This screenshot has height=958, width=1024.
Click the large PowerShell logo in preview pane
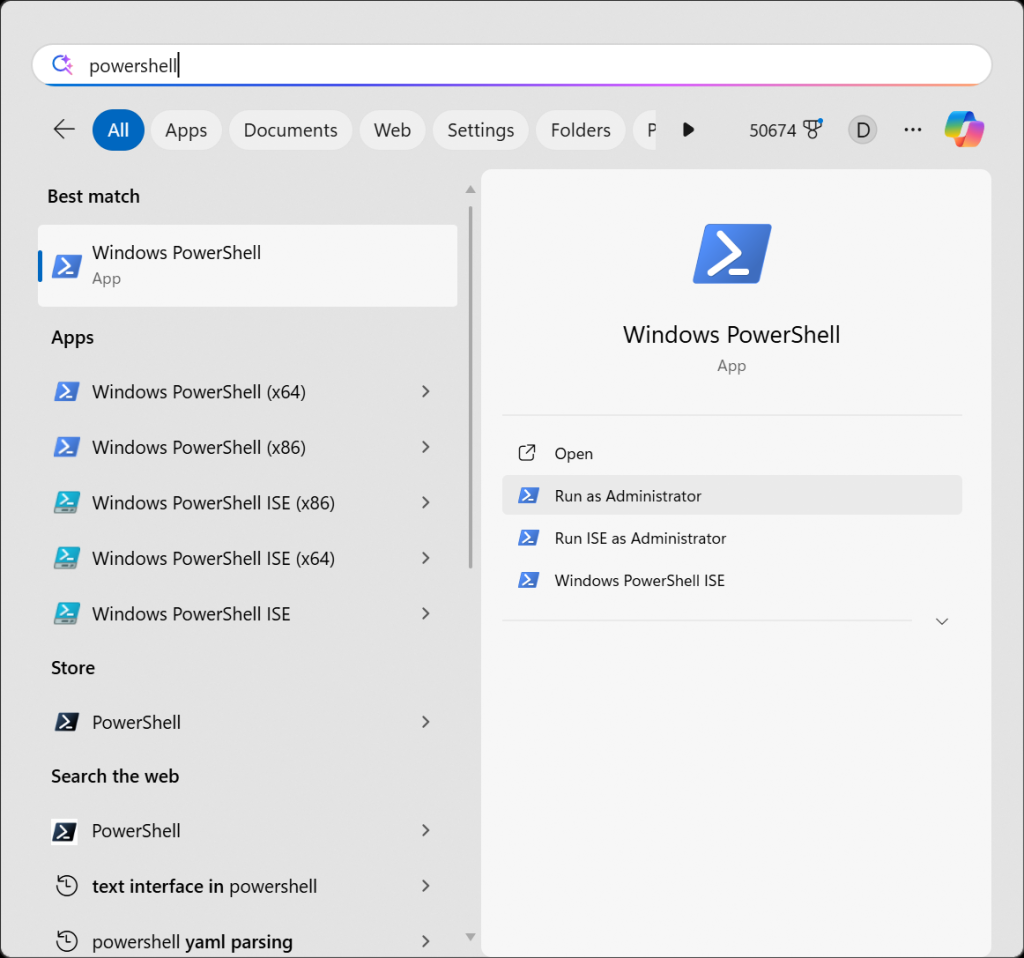731,253
